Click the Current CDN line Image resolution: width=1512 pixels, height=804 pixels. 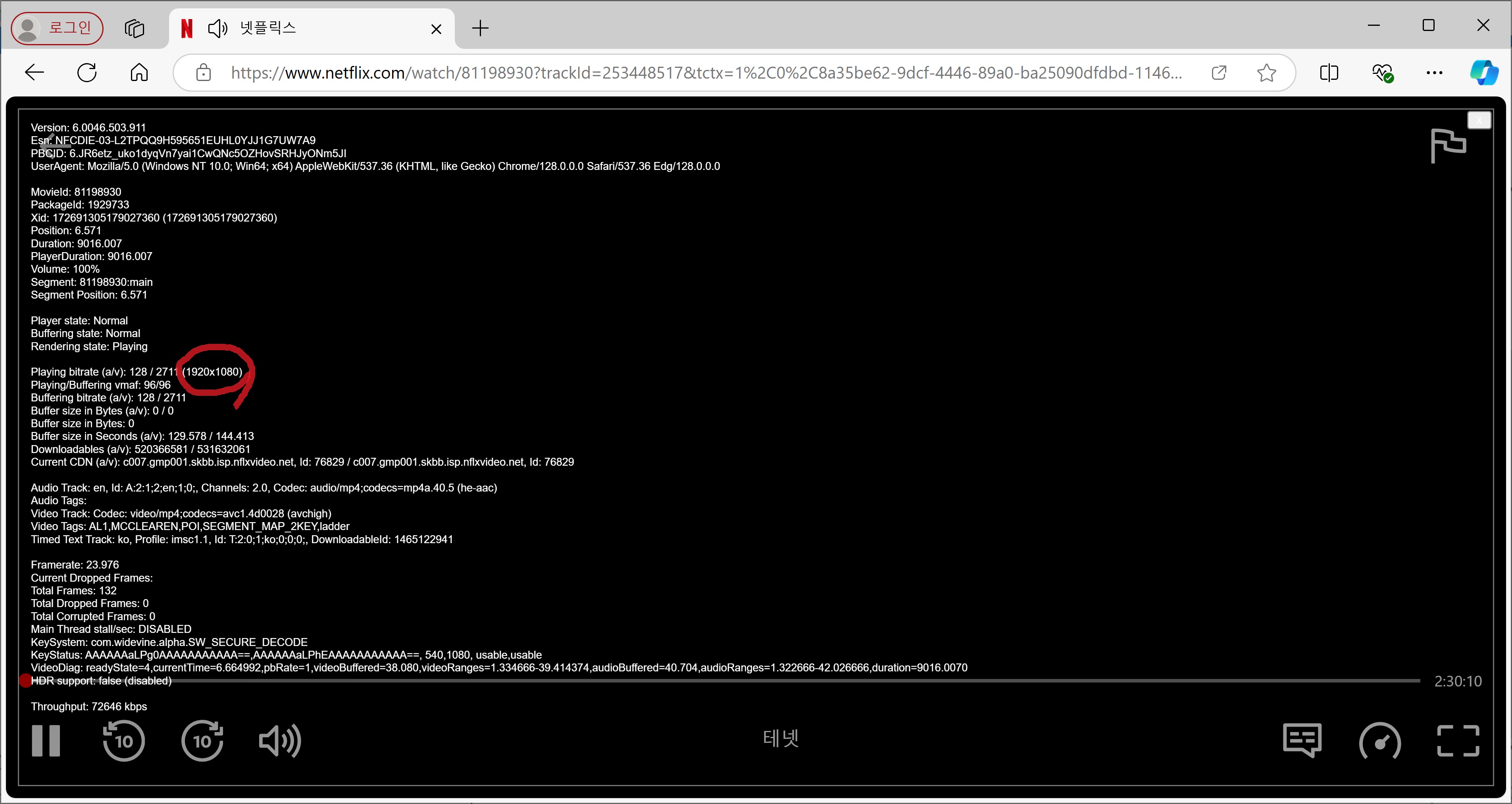302,462
